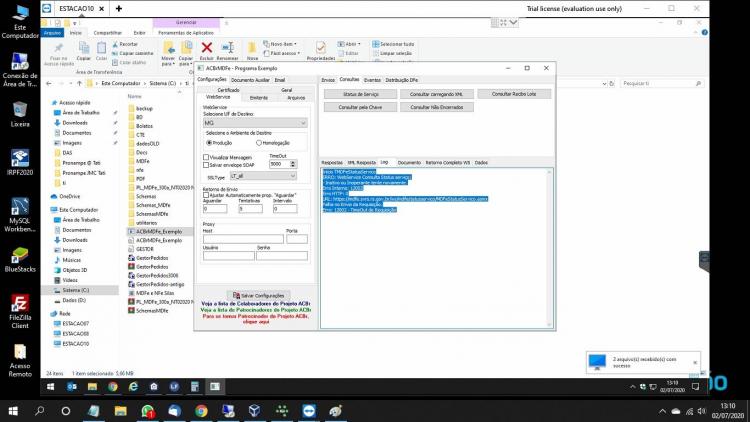The height and width of the screenshot is (422, 750).
Task: Click the host taskbar search magnifier icon
Action: 40,411
